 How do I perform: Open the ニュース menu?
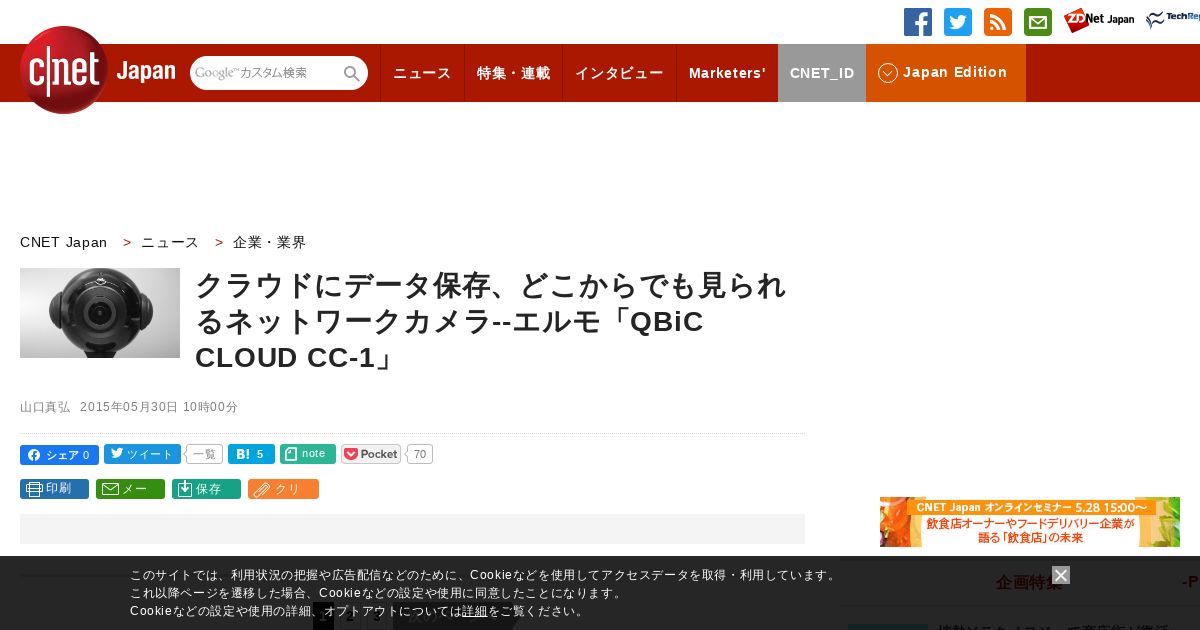point(422,73)
